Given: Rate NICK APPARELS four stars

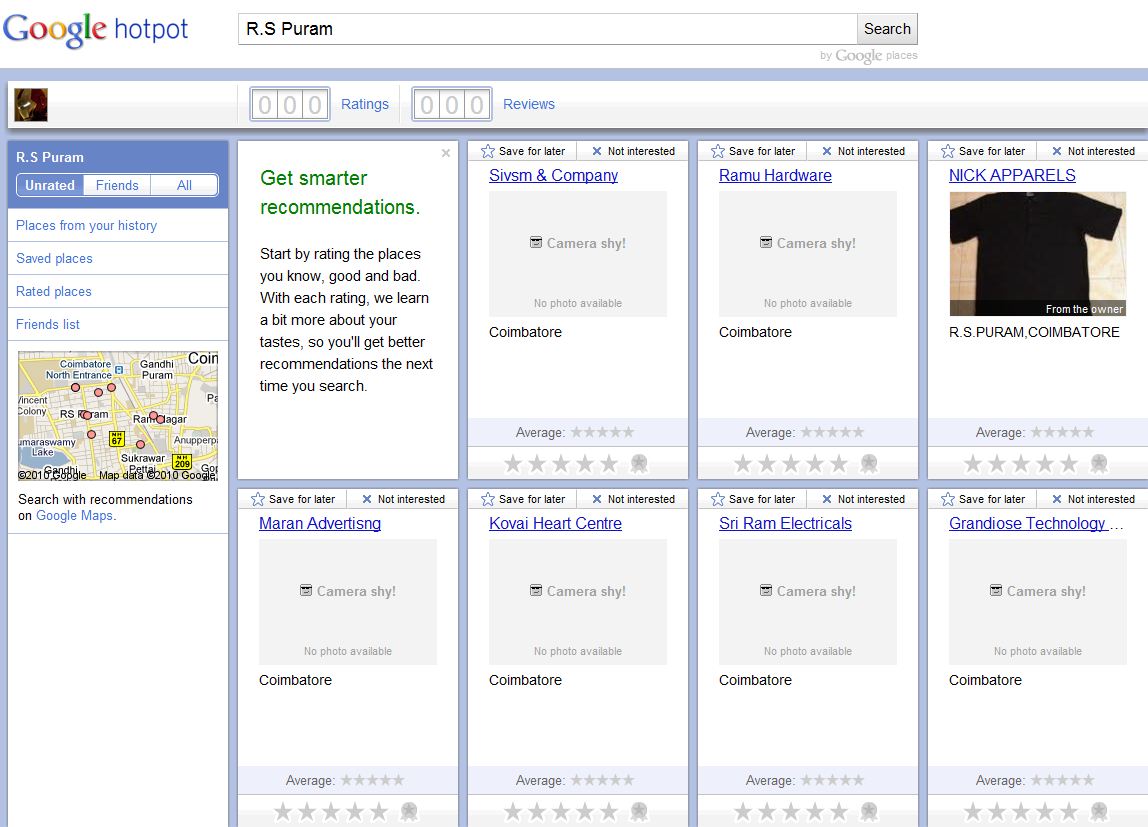Looking at the screenshot, I should point(1045,463).
